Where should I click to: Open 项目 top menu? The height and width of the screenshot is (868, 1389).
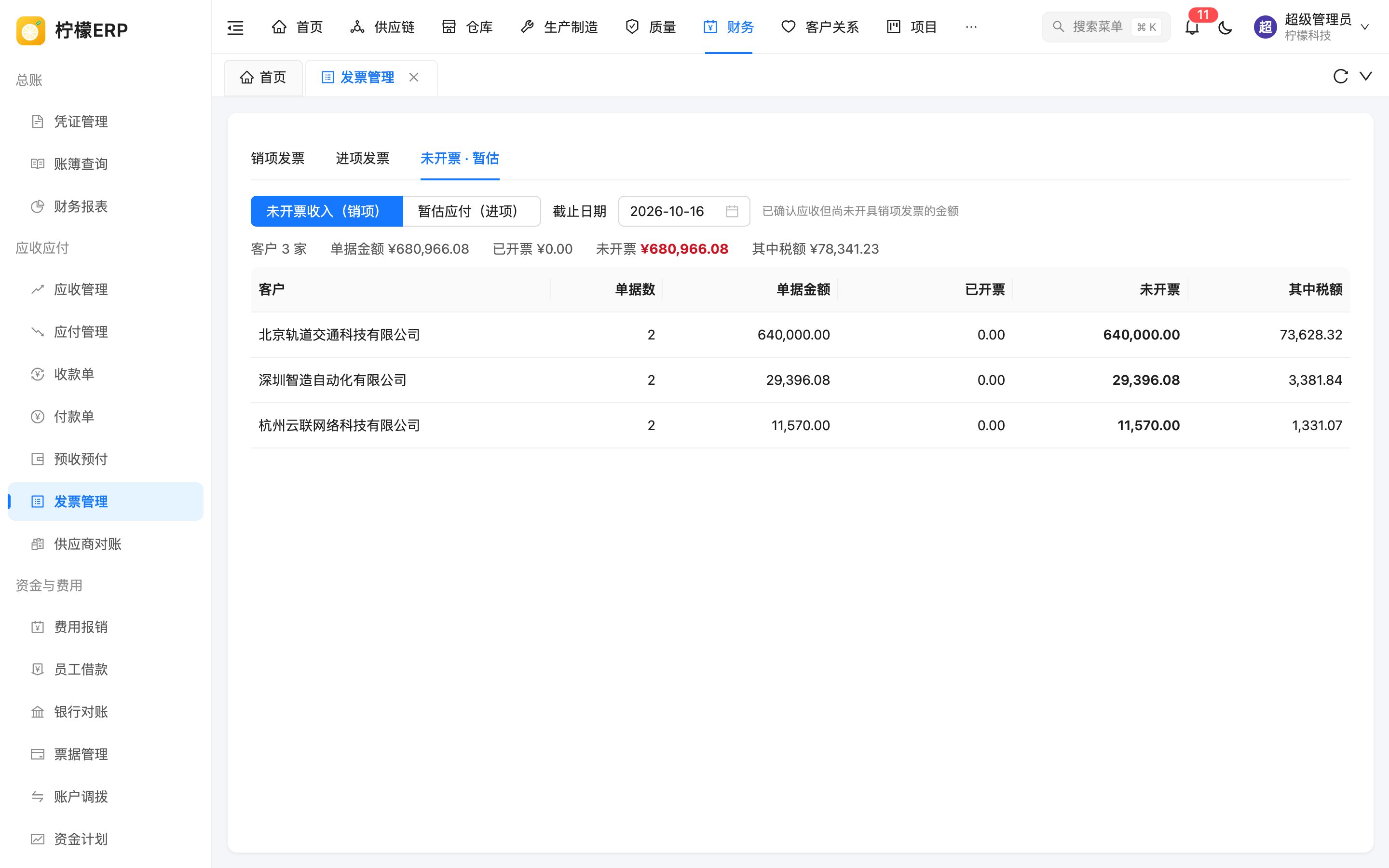click(912, 27)
